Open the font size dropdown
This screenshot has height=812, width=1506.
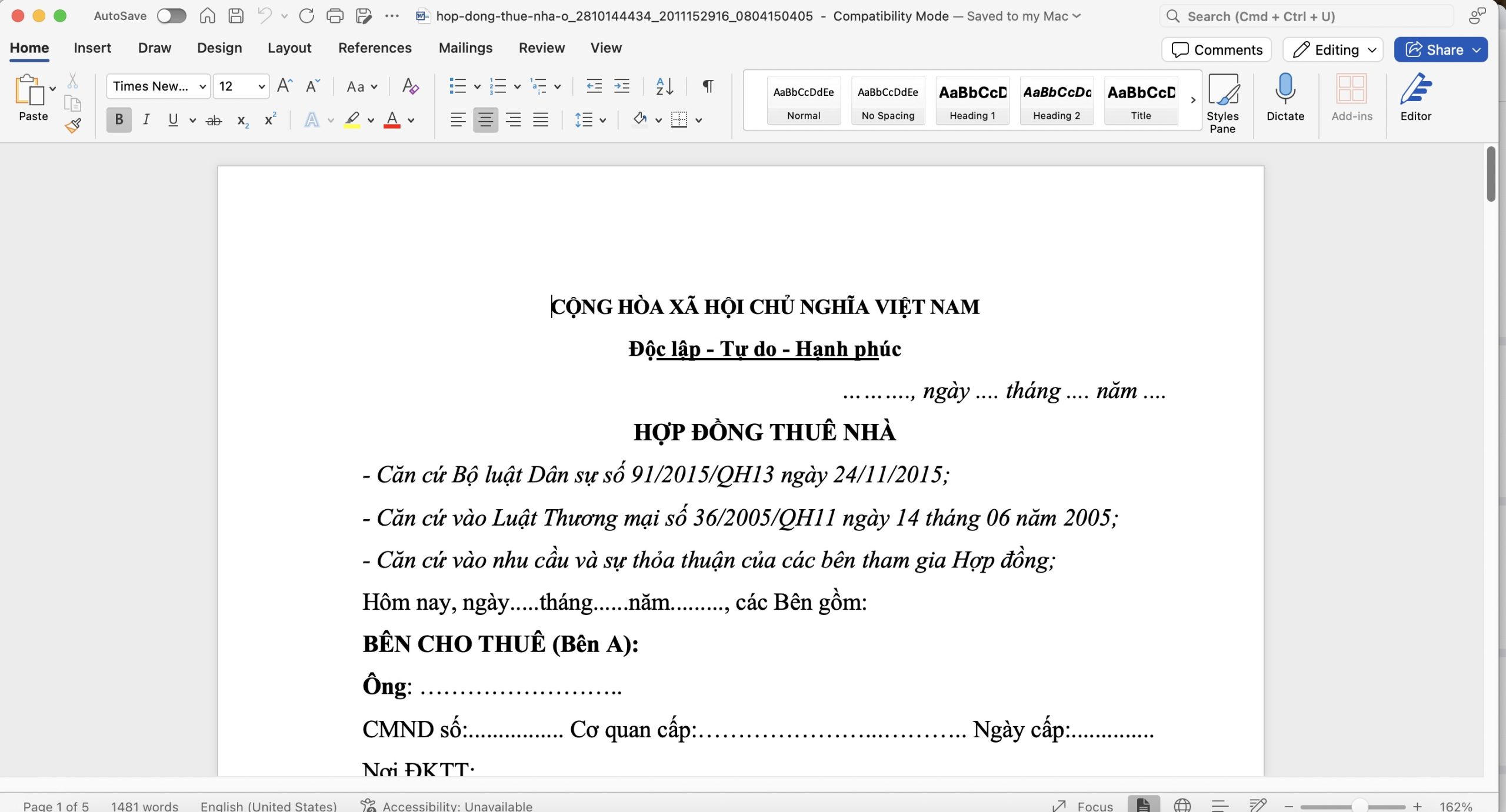(261, 87)
